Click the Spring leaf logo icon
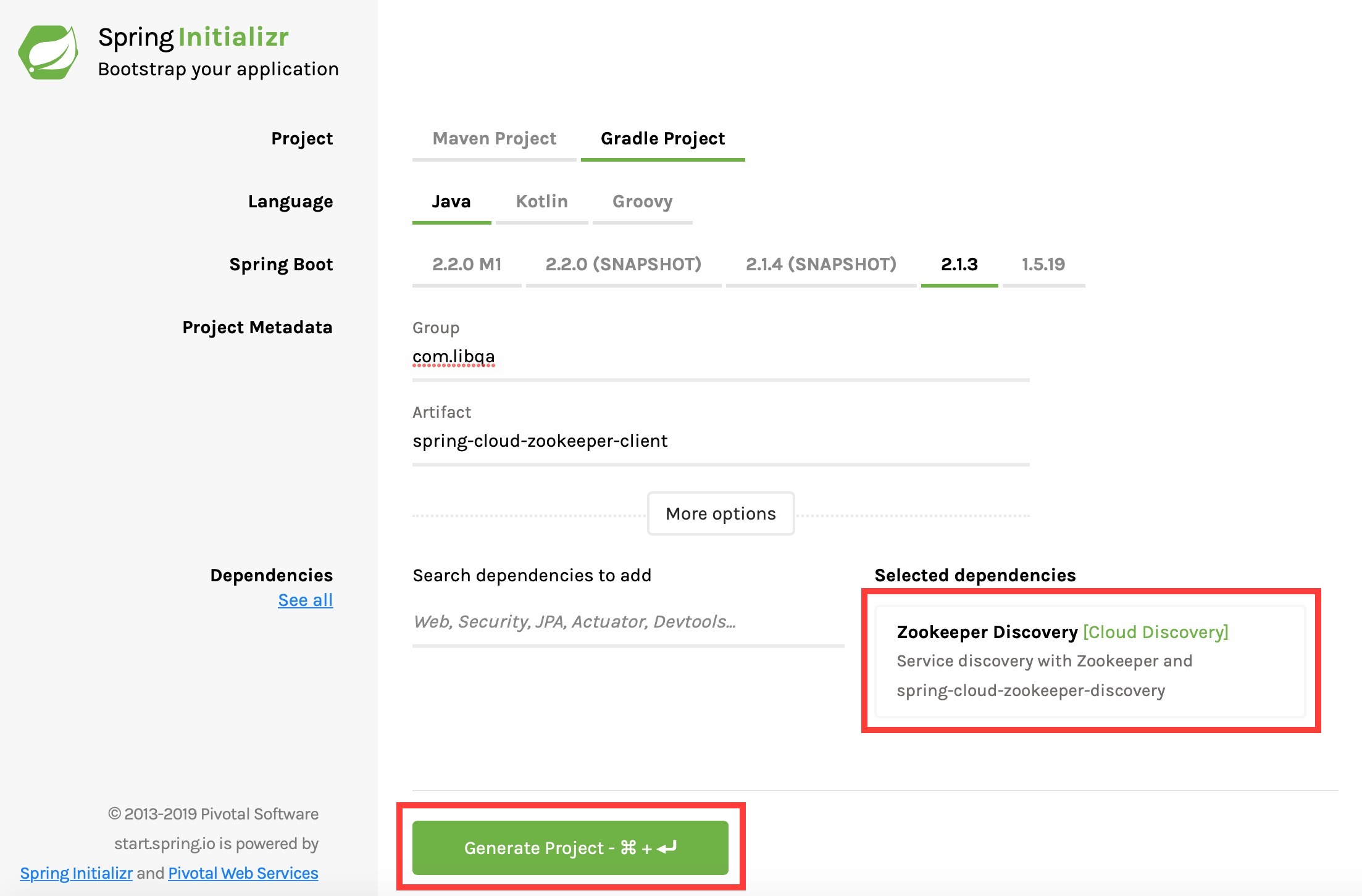This screenshot has height=896, width=1362. (x=48, y=52)
